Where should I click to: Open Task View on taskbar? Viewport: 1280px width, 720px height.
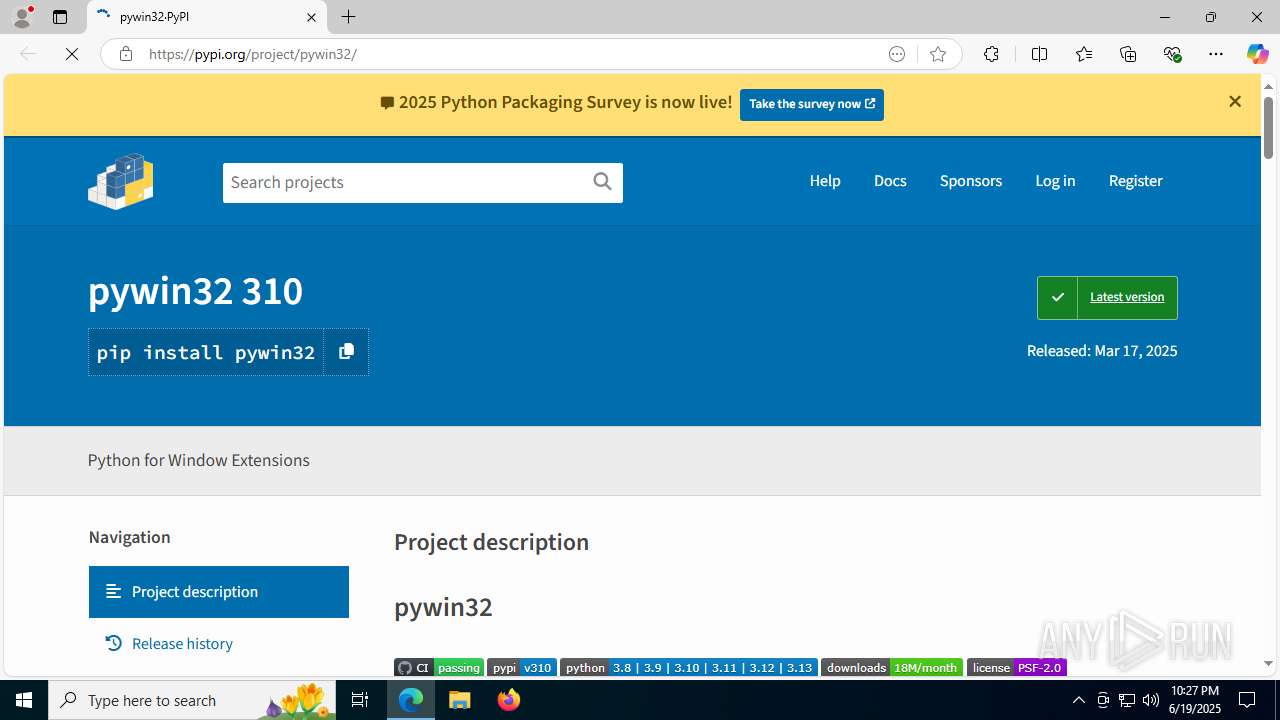(360, 700)
